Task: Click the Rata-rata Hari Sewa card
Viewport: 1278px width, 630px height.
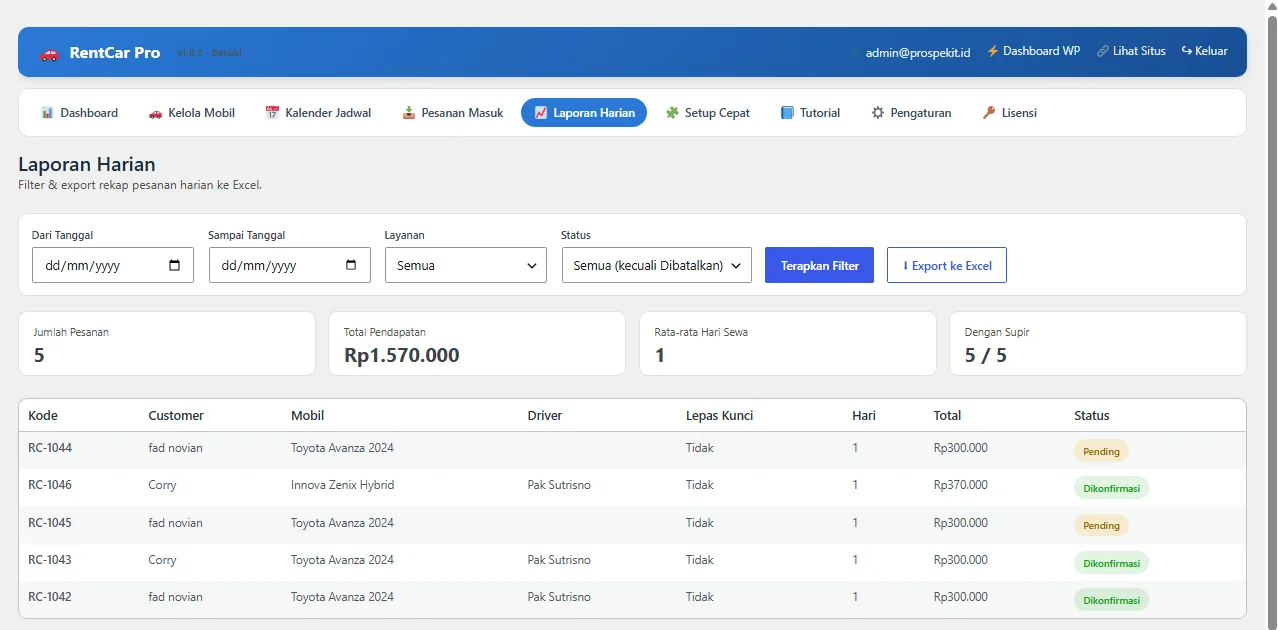Action: pyautogui.click(x=788, y=344)
